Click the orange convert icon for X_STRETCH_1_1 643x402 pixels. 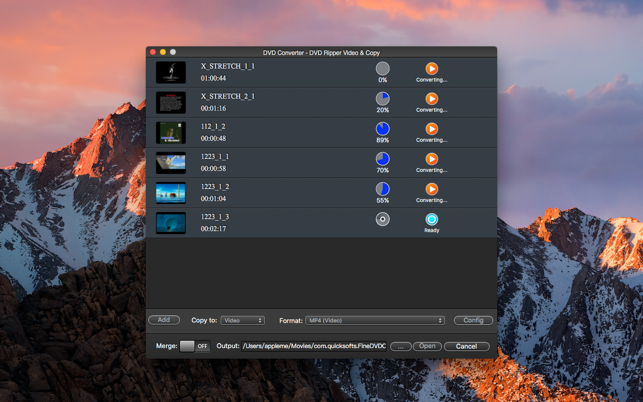click(431, 69)
